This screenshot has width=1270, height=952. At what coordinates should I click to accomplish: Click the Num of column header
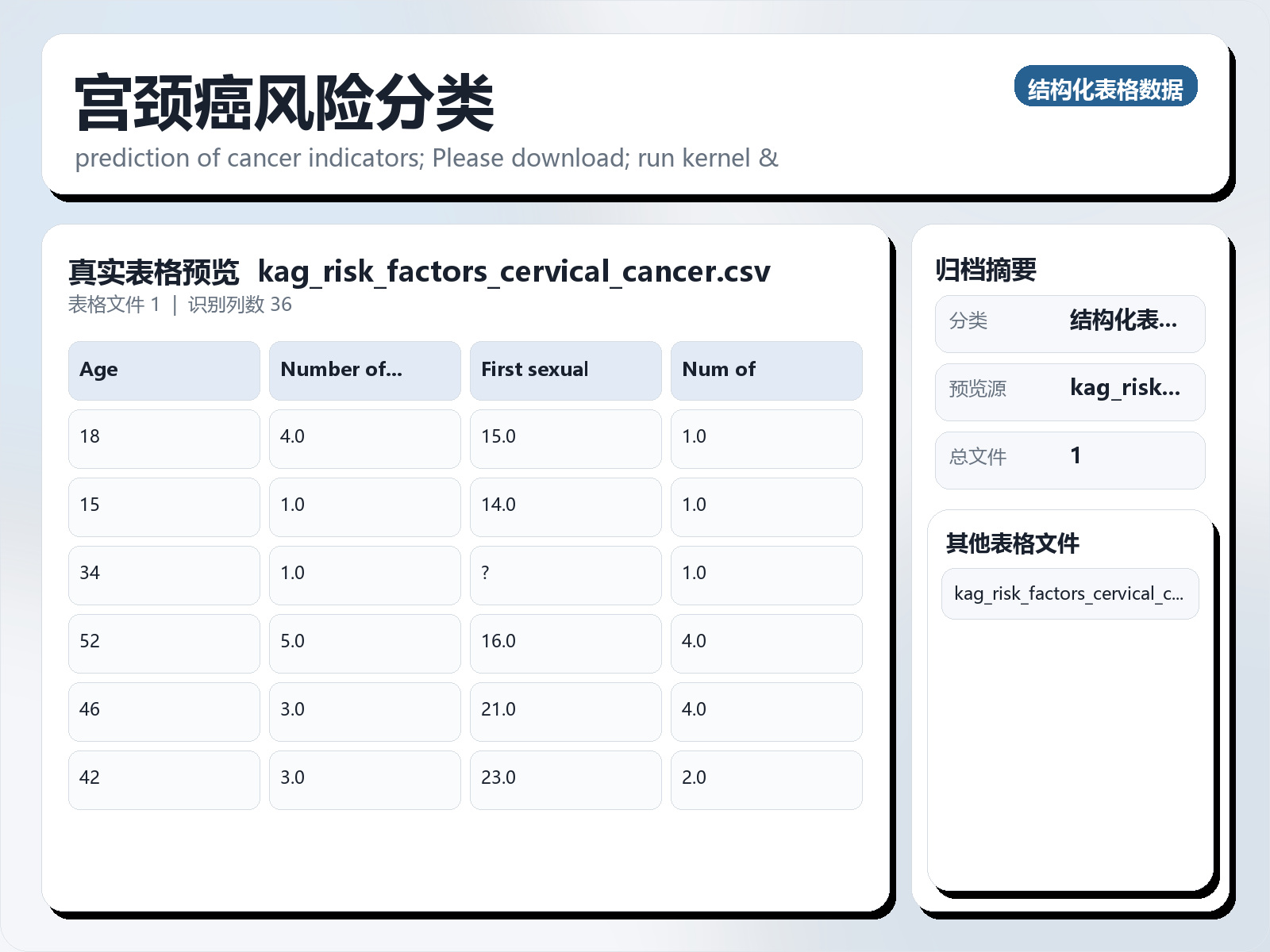click(766, 370)
